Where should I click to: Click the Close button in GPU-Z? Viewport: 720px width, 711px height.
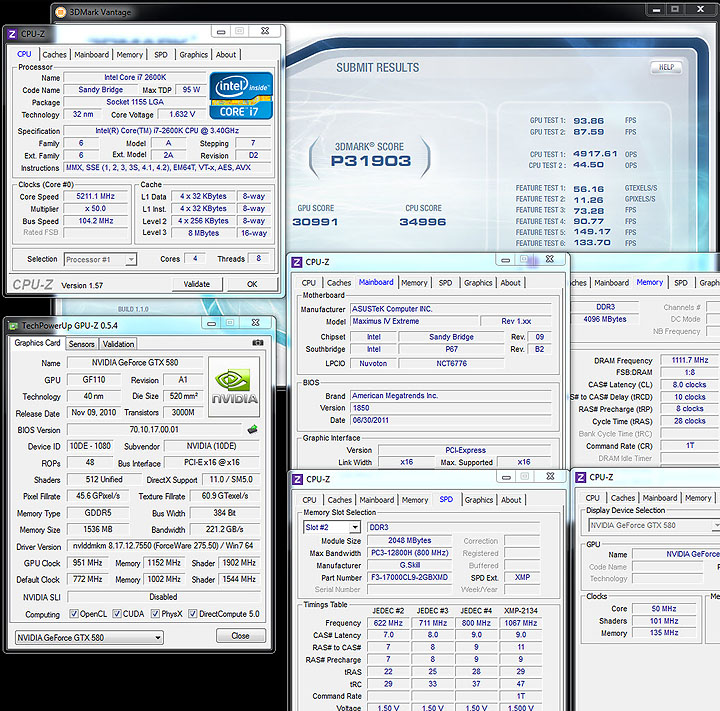tap(241, 636)
